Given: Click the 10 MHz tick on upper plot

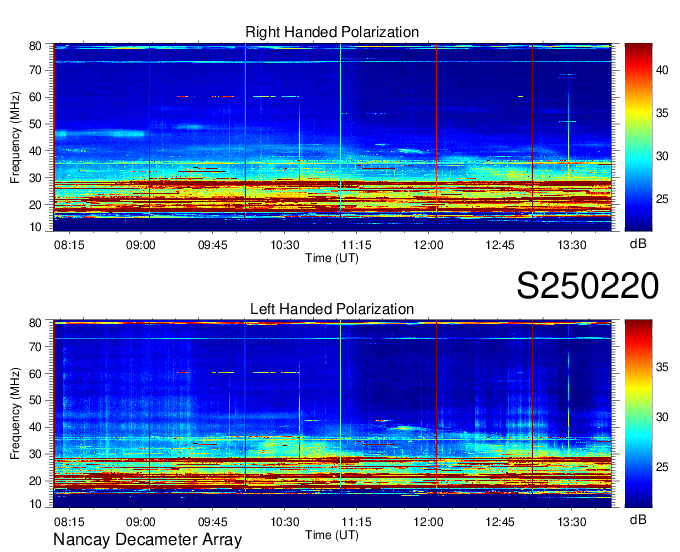Looking at the screenshot, I should pos(36,227).
